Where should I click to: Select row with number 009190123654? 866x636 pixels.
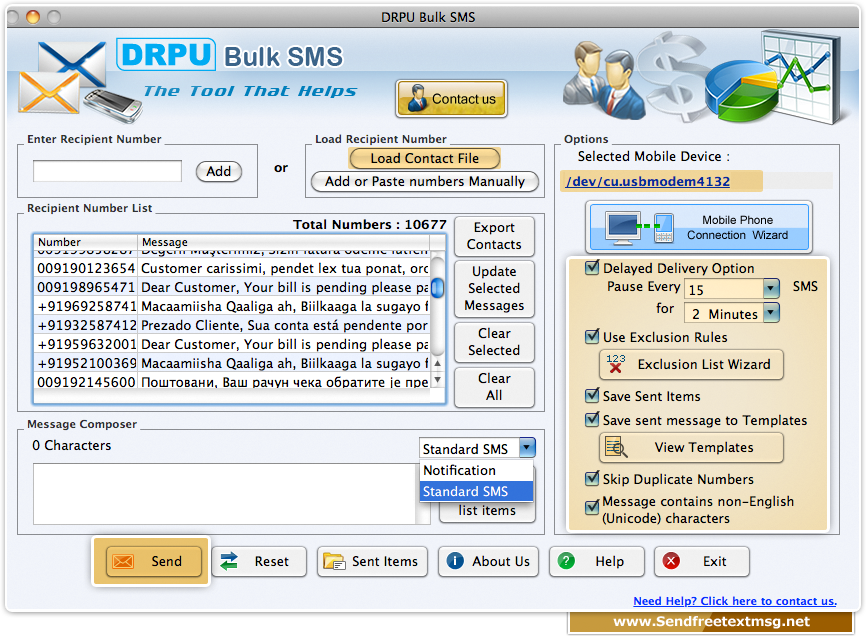tap(232, 268)
